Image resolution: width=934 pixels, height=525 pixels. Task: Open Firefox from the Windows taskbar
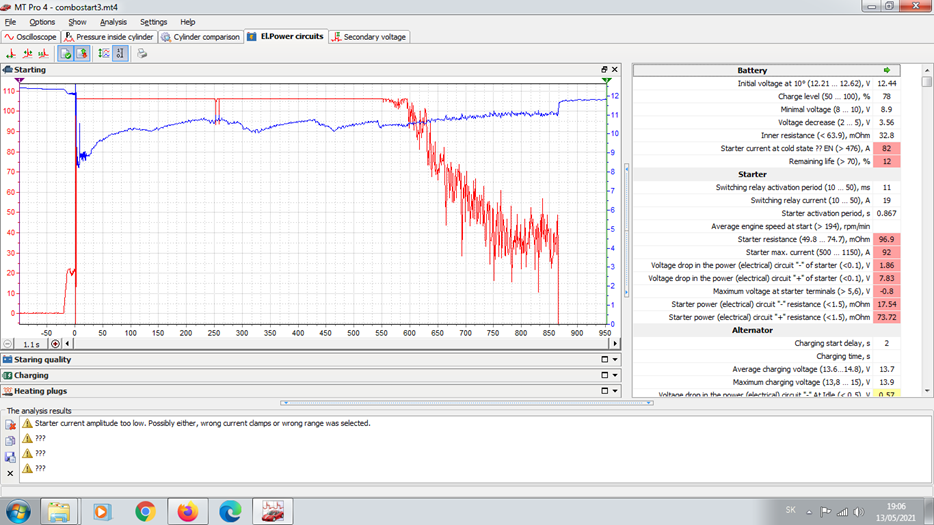pos(187,511)
